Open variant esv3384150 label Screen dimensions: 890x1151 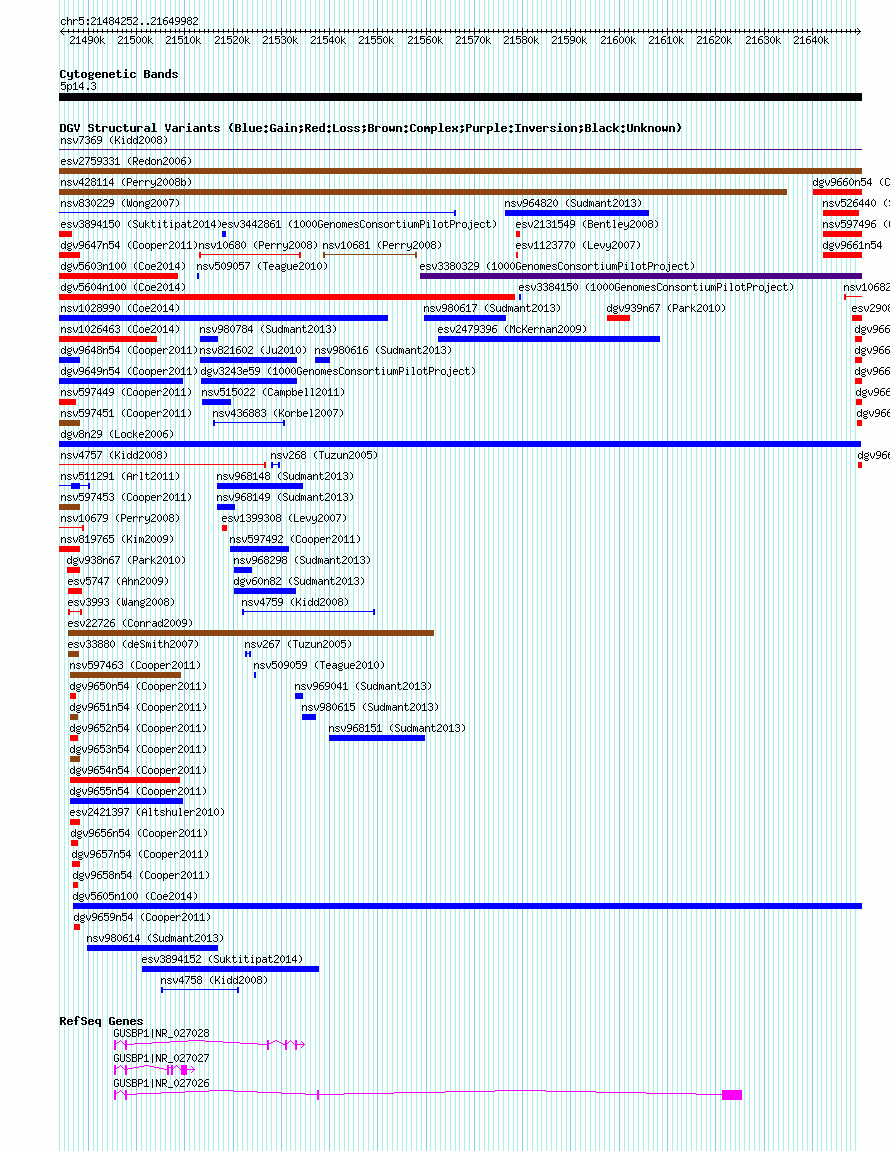(x=656, y=287)
